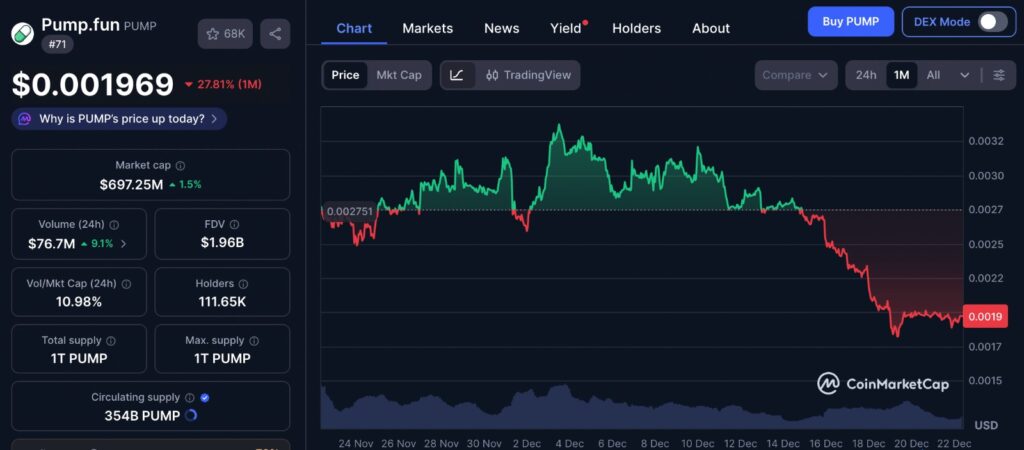1024x450 pixels.
Task: Set chart range to 1M
Action: coord(902,75)
